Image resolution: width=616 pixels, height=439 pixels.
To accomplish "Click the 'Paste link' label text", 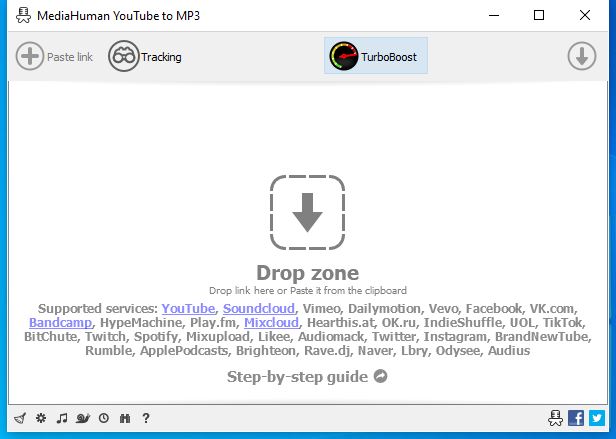I will [x=70, y=57].
